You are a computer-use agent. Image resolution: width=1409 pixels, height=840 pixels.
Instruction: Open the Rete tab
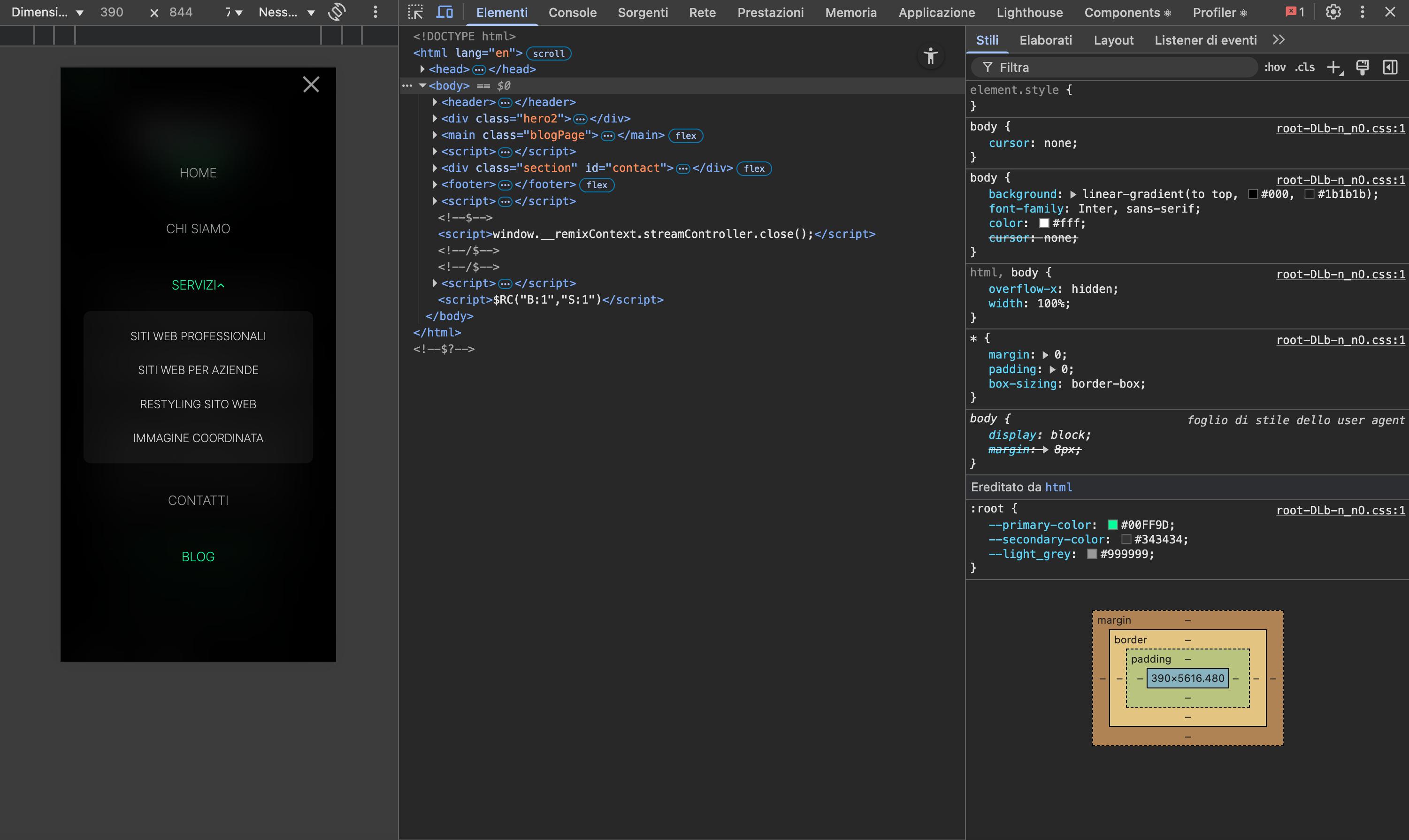click(x=703, y=13)
